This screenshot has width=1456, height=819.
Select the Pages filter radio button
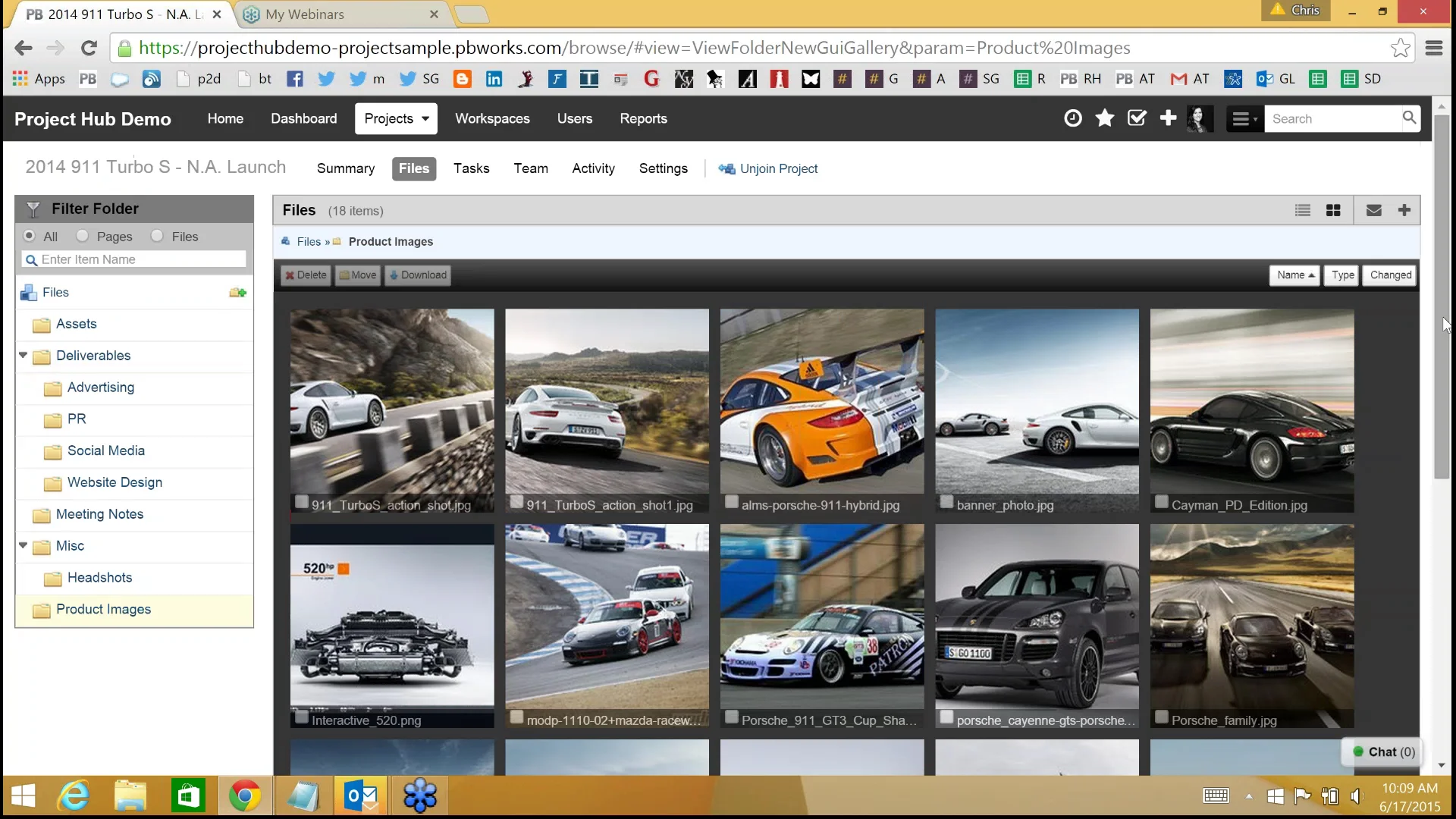(x=82, y=236)
